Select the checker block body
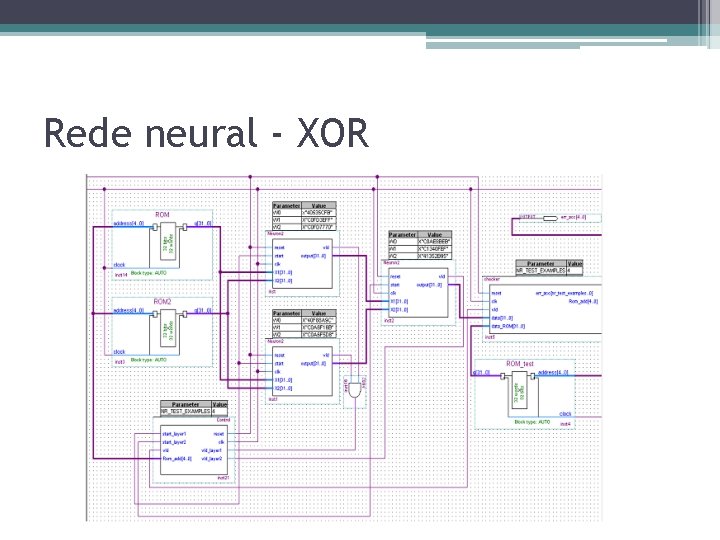The height and width of the screenshot is (540, 720). (x=545, y=309)
